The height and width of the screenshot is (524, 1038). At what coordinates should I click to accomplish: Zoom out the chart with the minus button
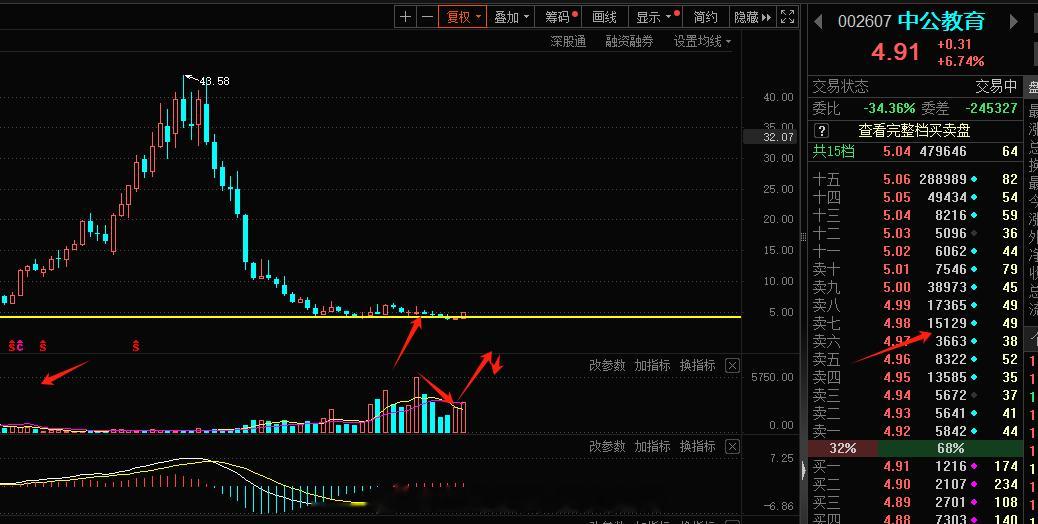428,17
